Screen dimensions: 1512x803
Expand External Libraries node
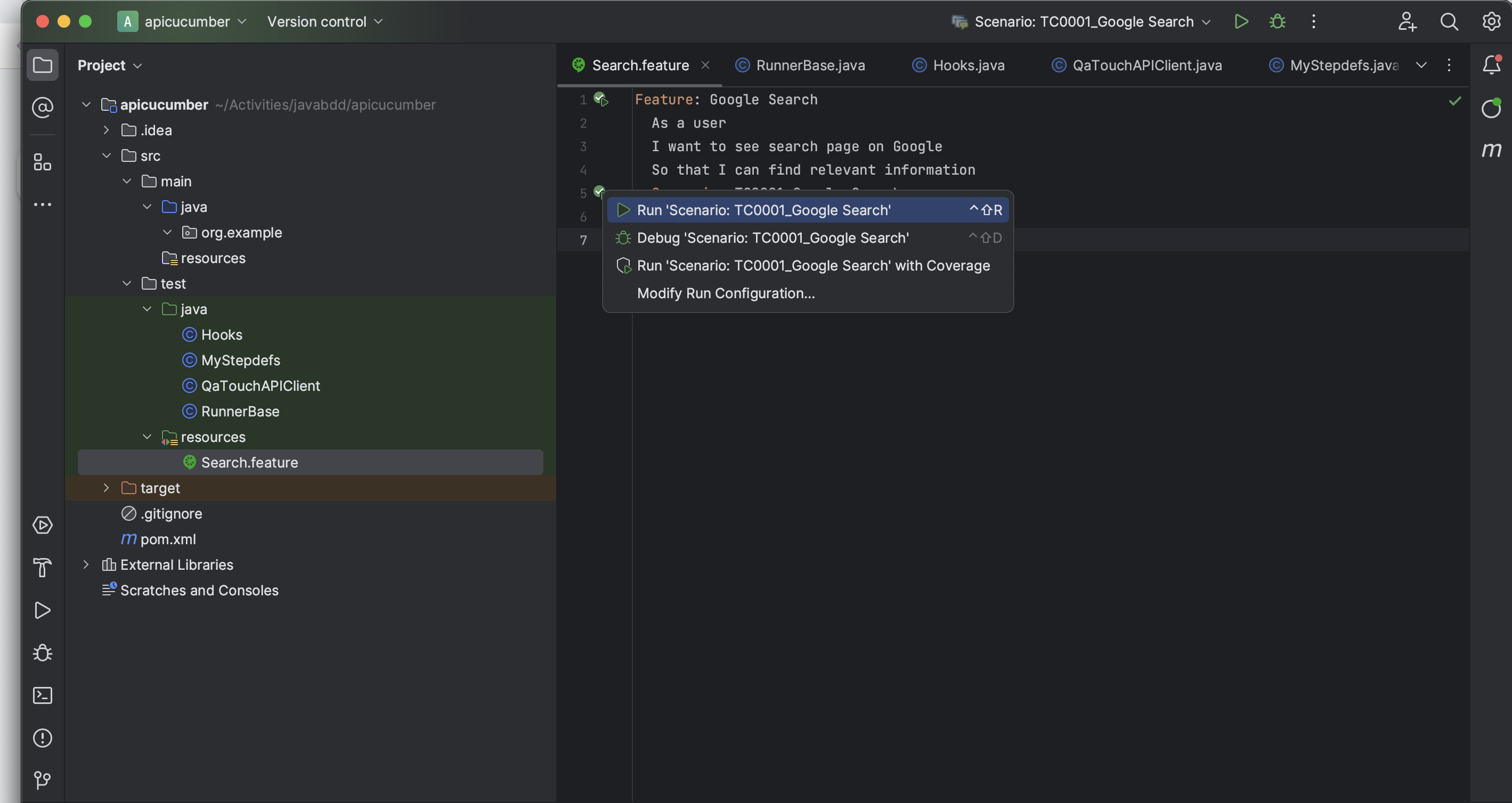click(x=86, y=565)
